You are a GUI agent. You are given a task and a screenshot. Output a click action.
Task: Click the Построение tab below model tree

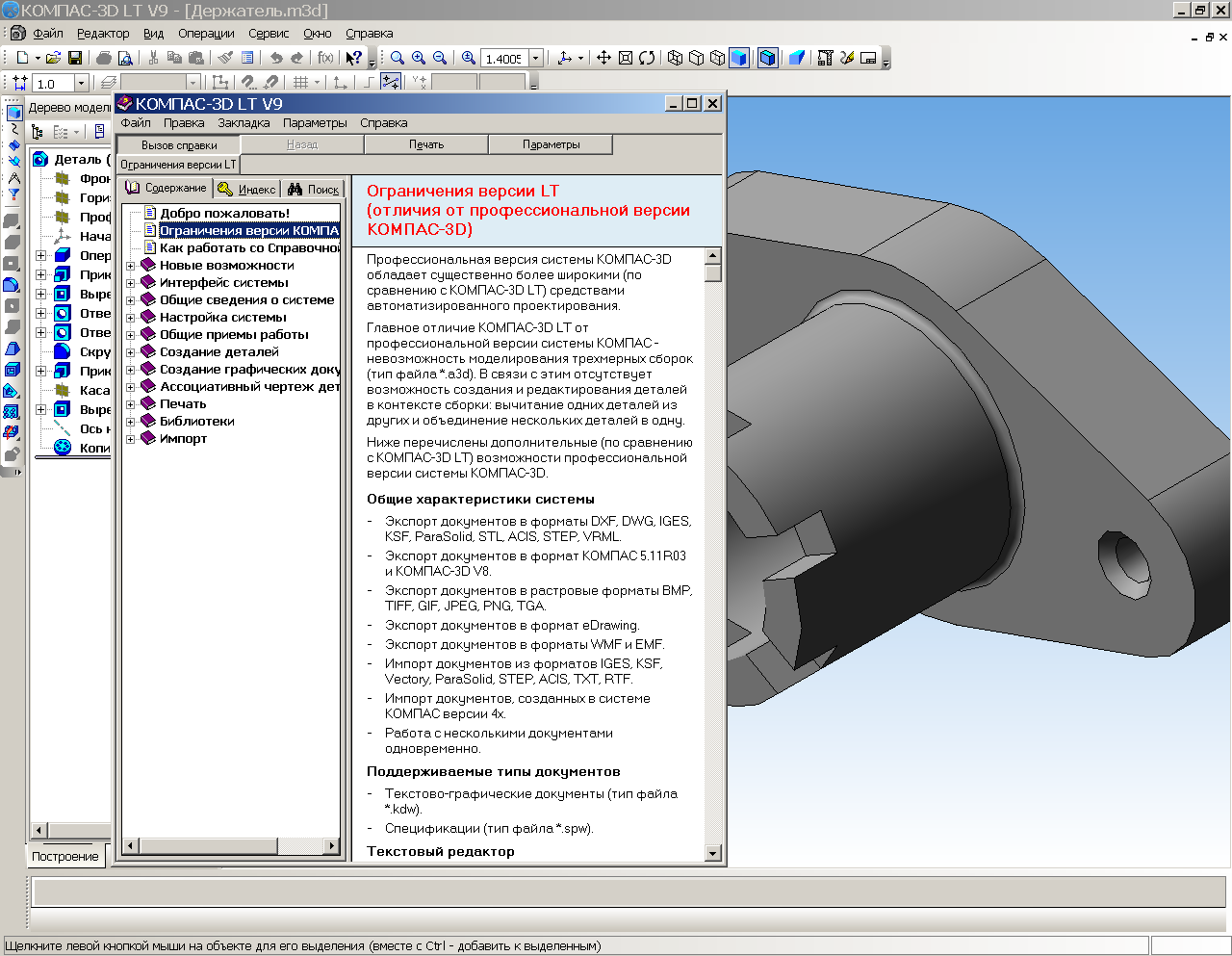point(65,856)
